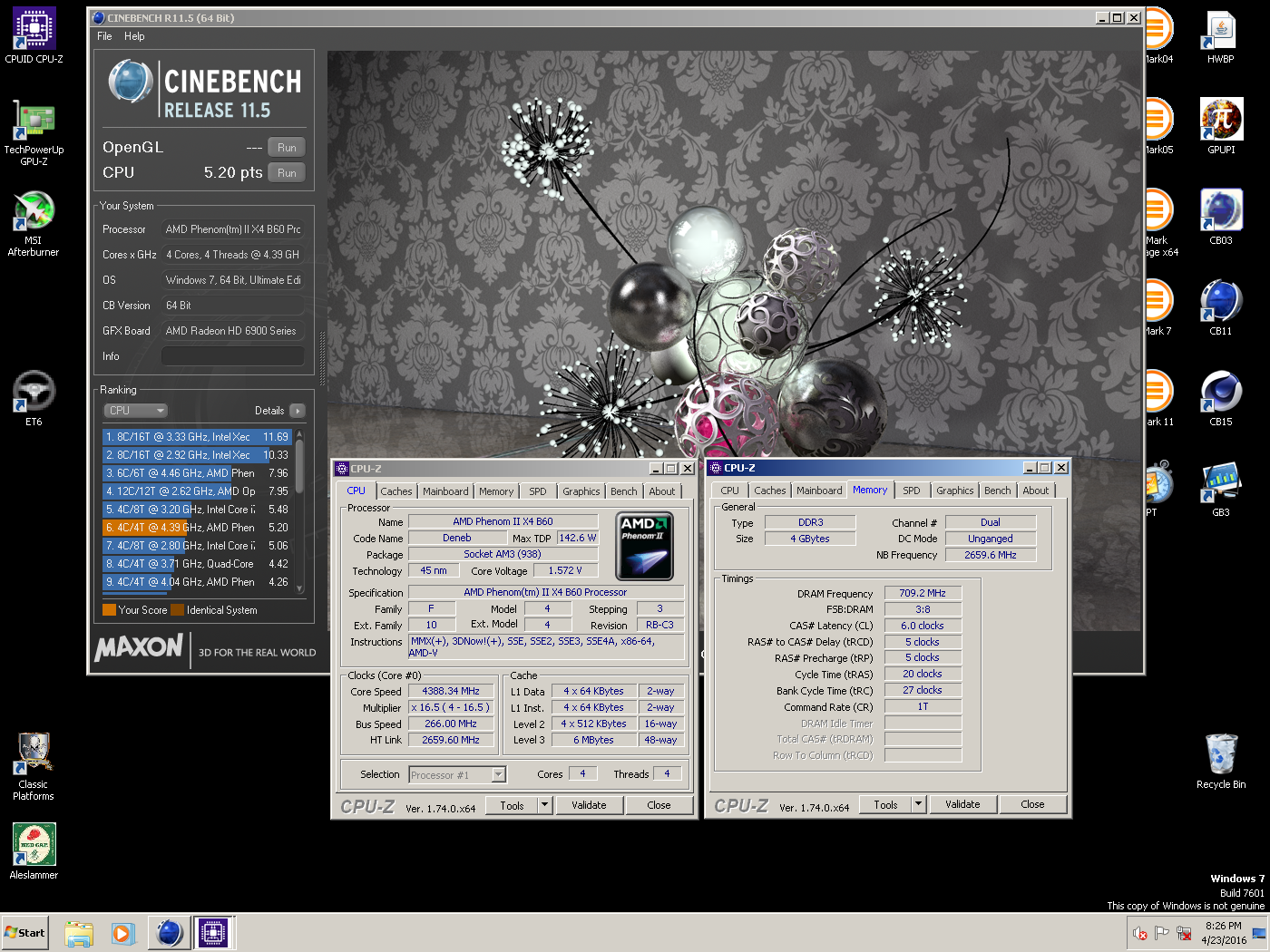Open Classic Platforms desktop icon
The height and width of the screenshot is (952, 1270).
(34, 766)
